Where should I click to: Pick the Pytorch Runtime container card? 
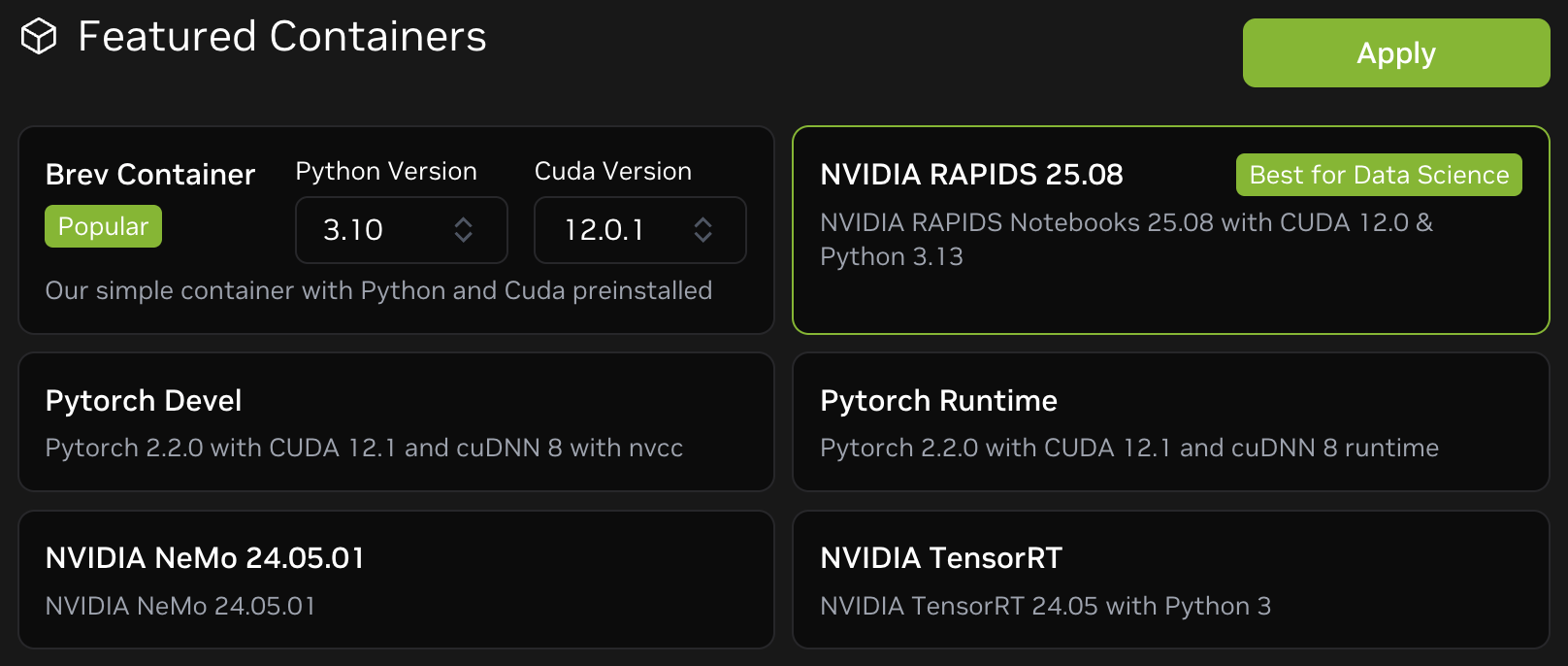[x=1170, y=421]
